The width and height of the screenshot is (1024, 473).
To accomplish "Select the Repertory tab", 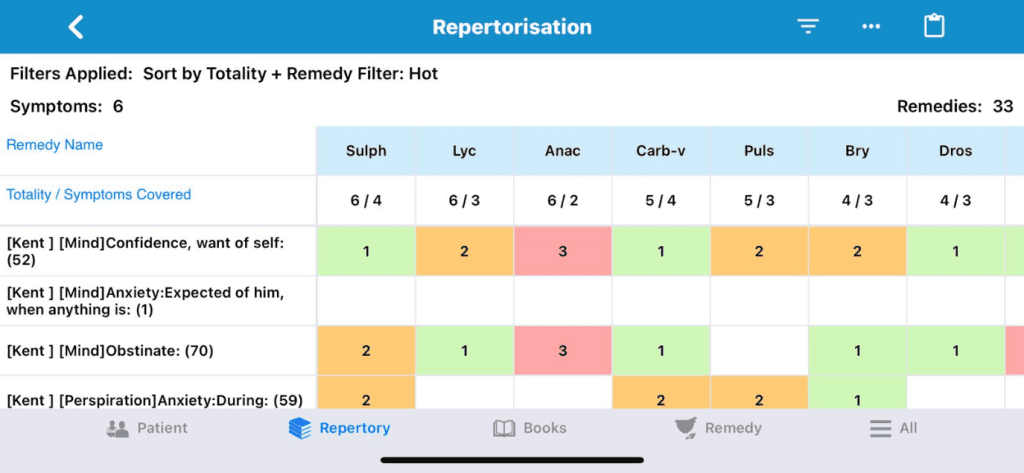I will click(339, 428).
